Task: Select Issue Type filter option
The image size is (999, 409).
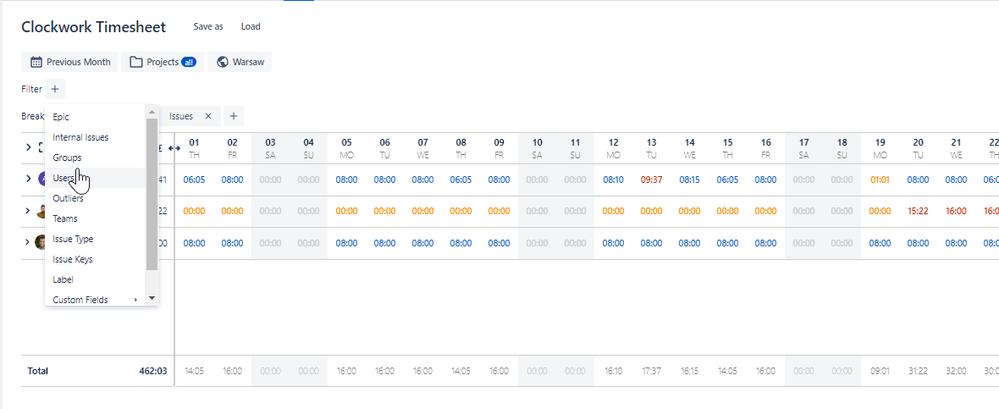Action: pos(96,239)
